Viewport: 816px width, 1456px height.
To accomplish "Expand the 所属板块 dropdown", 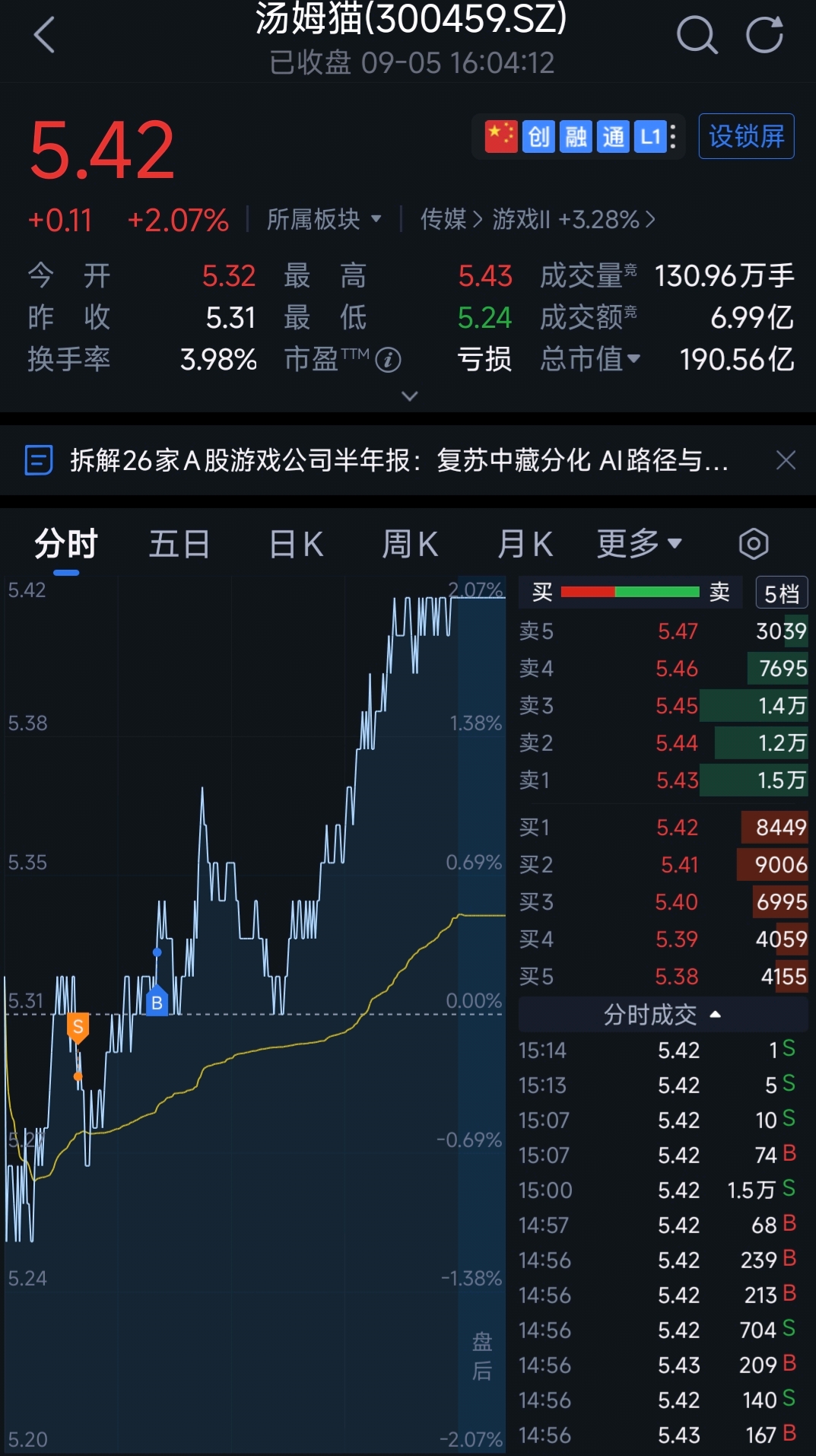I will click(324, 220).
